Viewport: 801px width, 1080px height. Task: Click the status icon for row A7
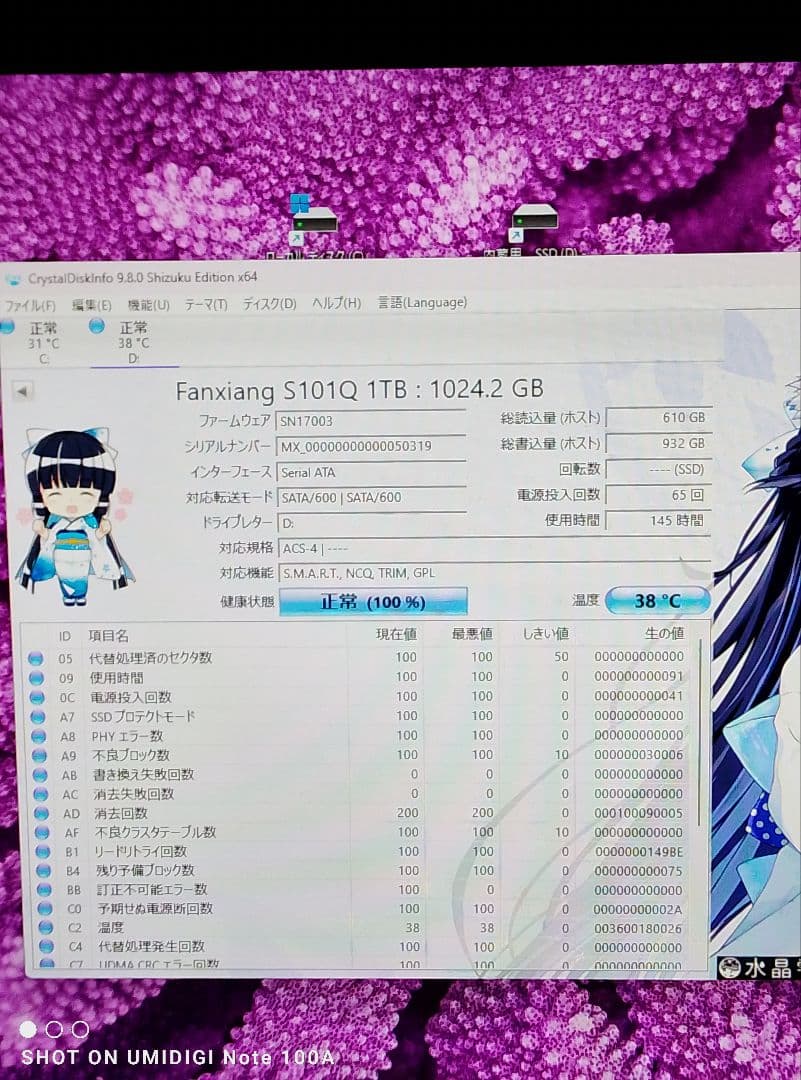point(38,717)
